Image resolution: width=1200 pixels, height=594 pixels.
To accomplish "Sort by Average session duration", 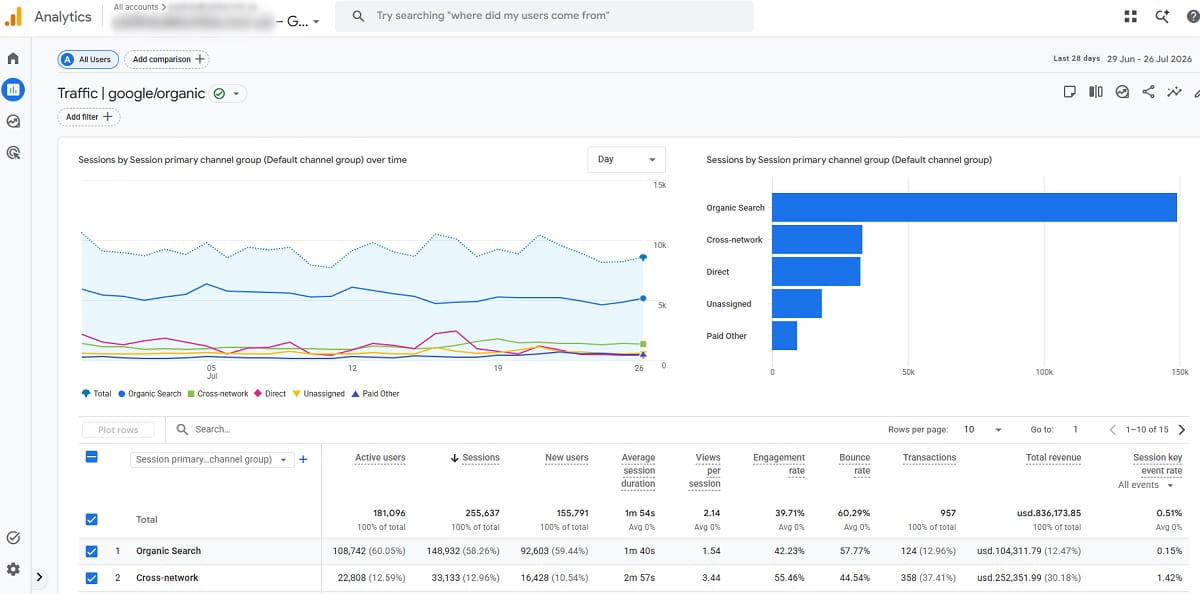I will pos(638,471).
